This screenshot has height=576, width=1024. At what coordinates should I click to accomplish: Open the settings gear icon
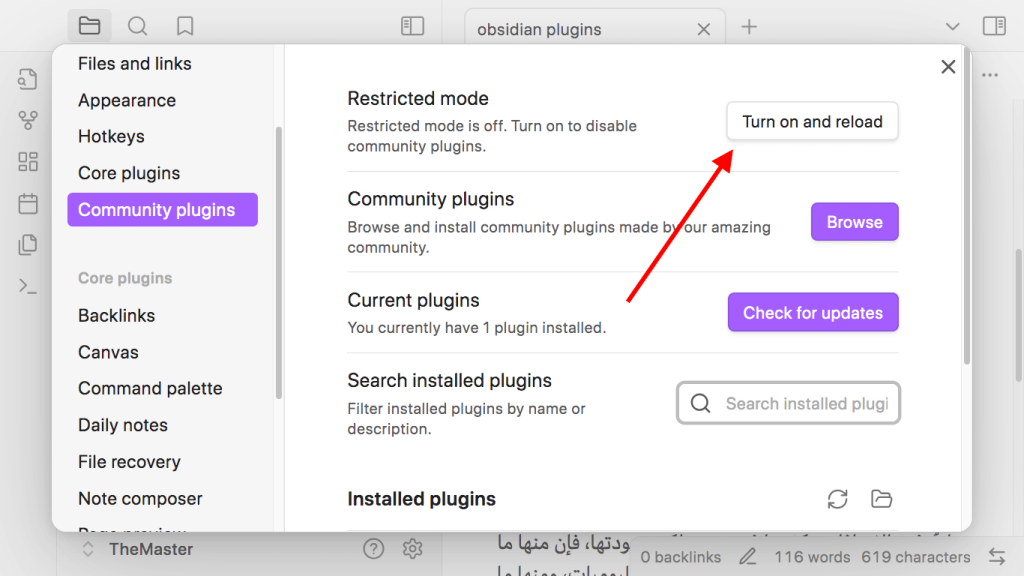pyautogui.click(x=412, y=549)
